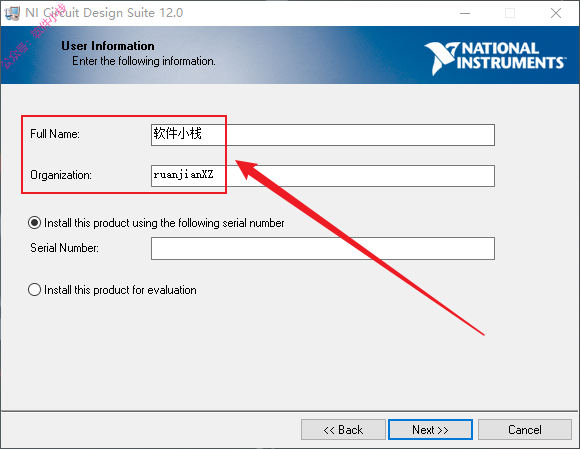Click the "Organization:" label
The height and width of the screenshot is (449, 580).
(x=61, y=175)
